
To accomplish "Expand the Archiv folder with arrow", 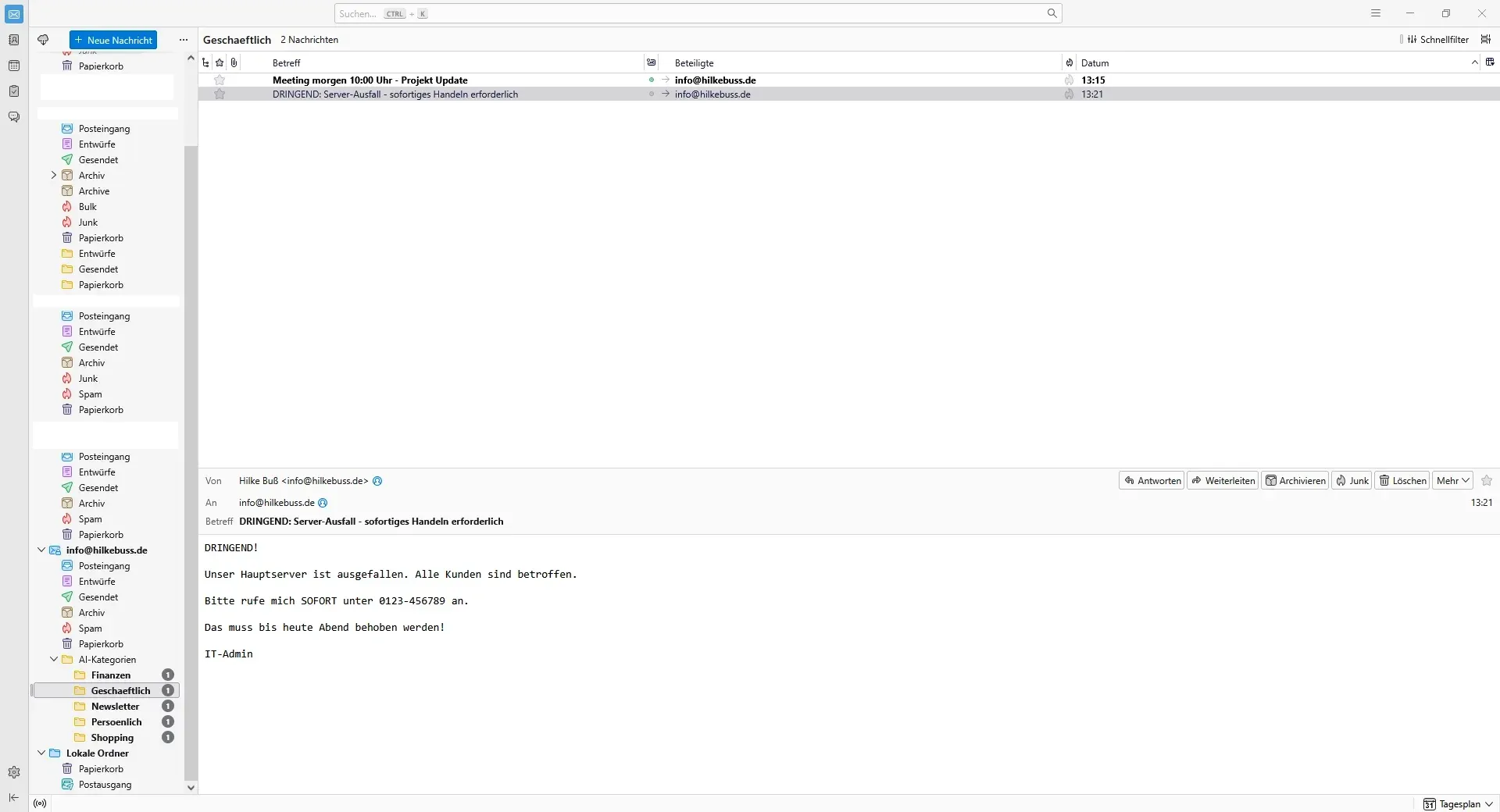I will [x=54, y=175].
